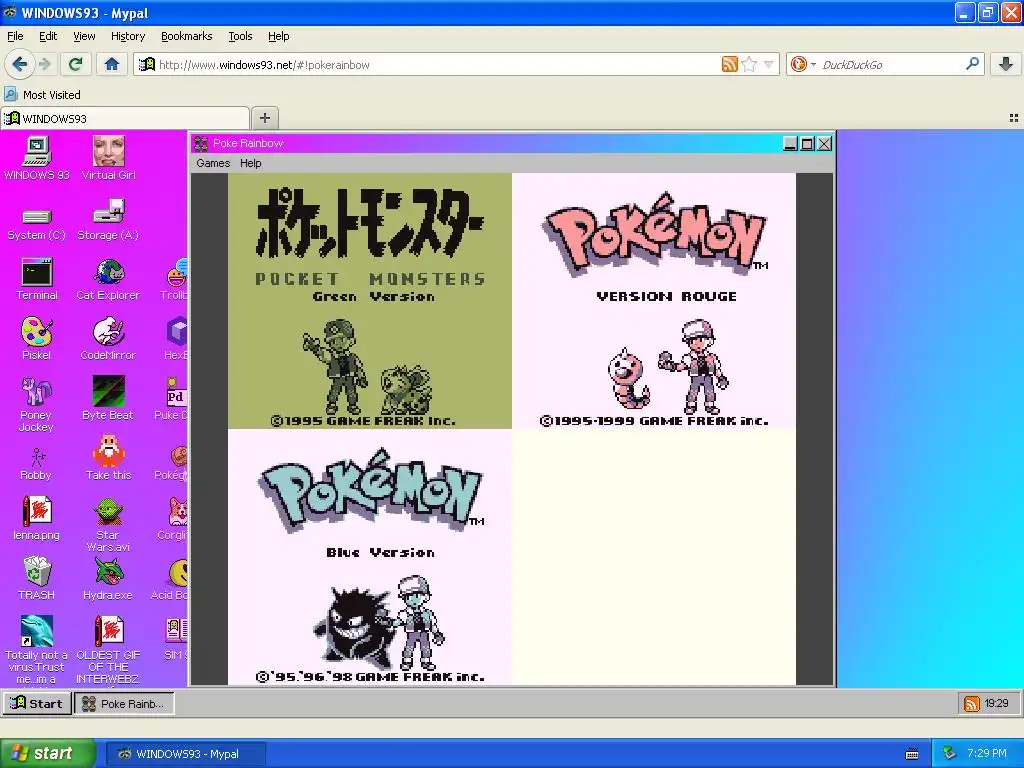1024x768 pixels.
Task: Click the XP system tray network icon
Action: tap(950, 754)
